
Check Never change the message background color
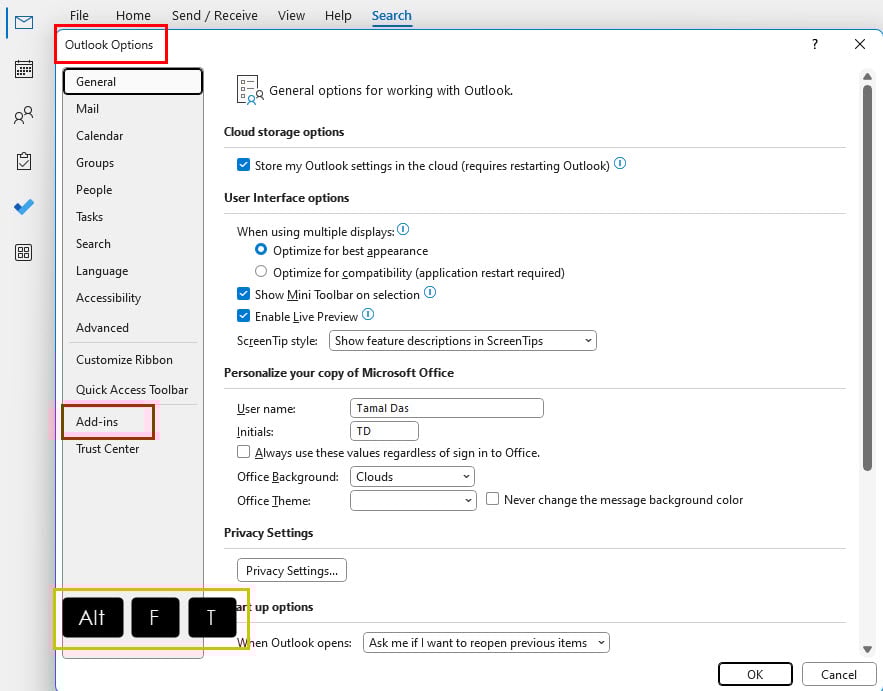[x=492, y=499]
